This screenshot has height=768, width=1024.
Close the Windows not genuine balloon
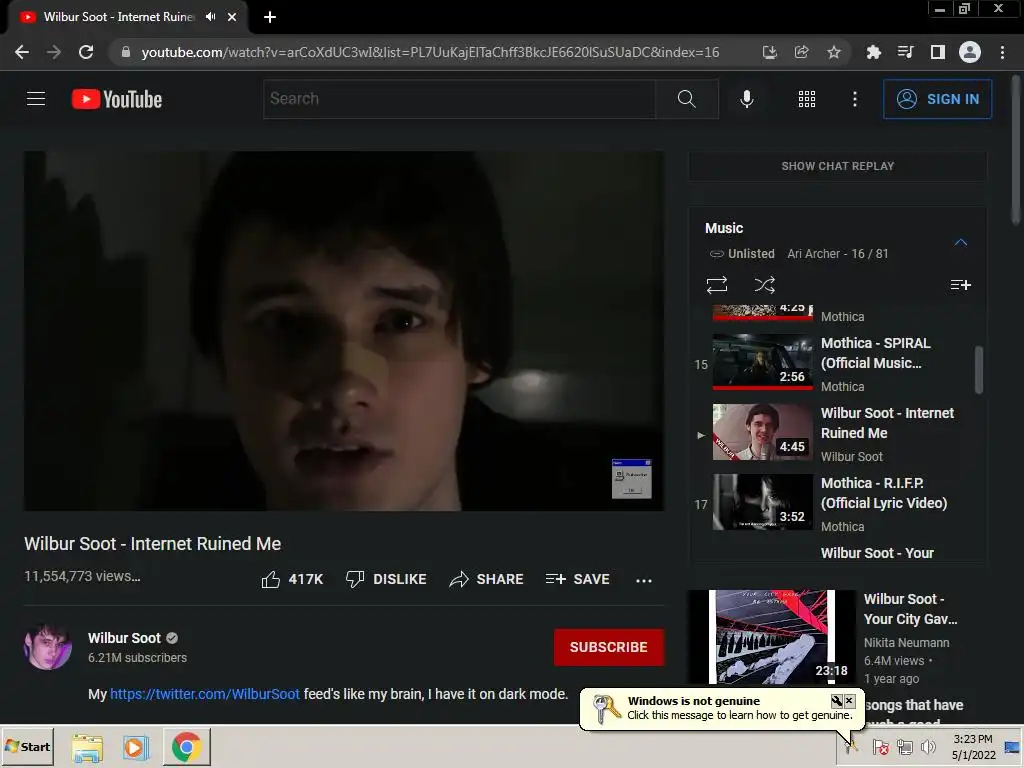click(849, 701)
